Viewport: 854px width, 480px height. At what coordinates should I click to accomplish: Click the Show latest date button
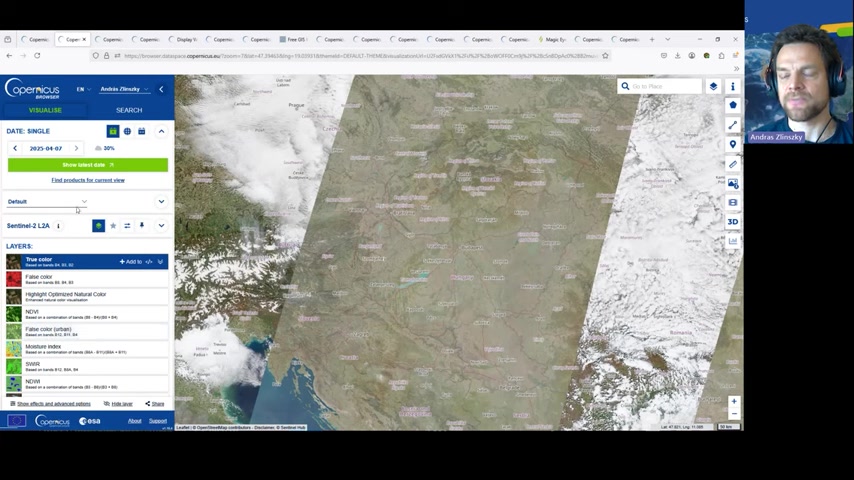(88, 165)
